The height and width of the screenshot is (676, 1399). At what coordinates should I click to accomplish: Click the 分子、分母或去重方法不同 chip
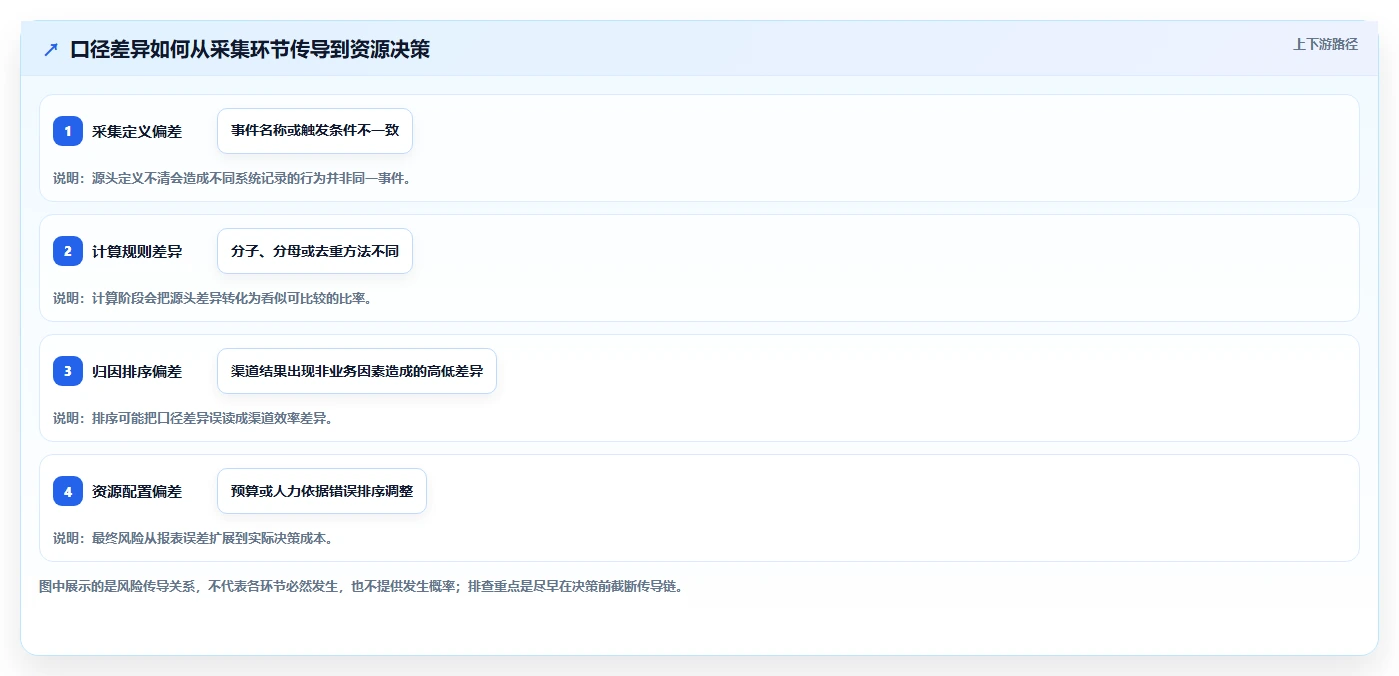tap(315, 251)
